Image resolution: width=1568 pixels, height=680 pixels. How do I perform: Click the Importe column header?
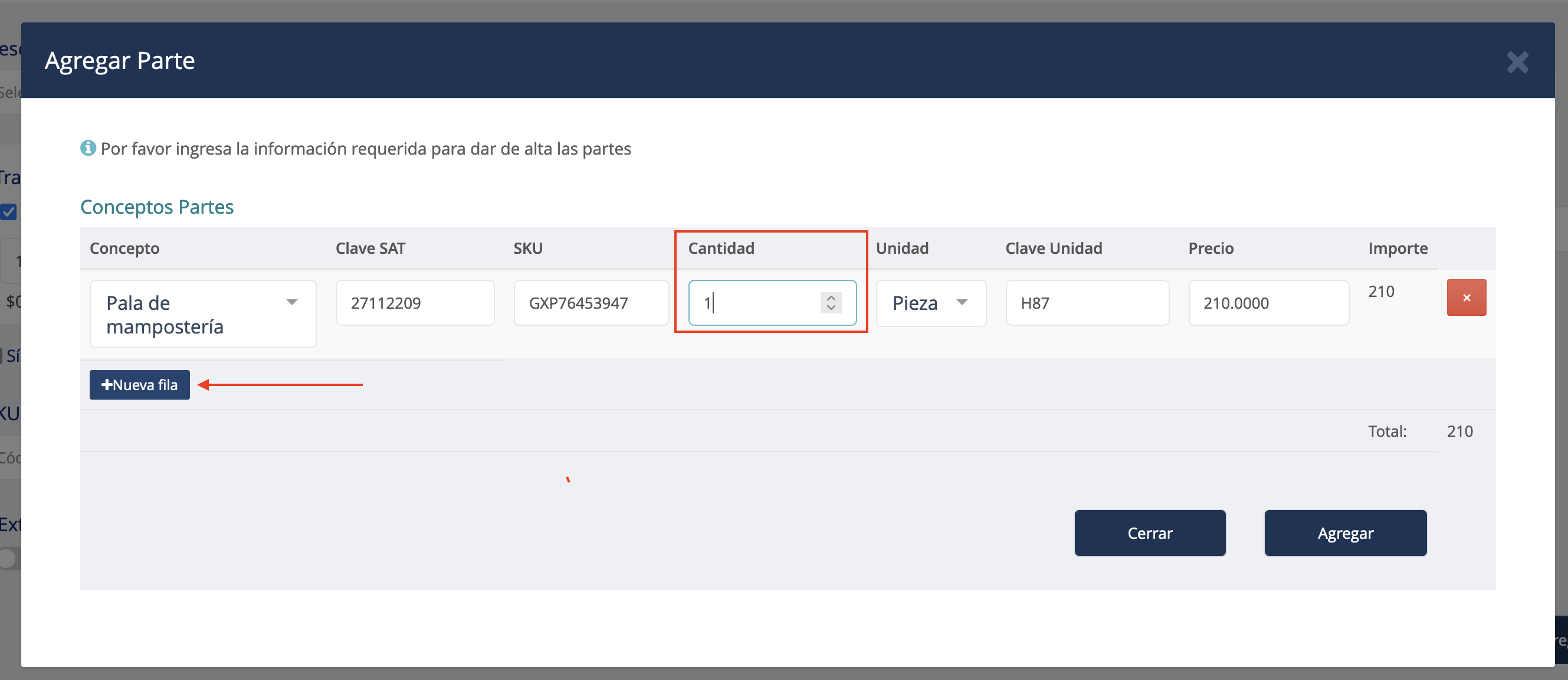tap(1398, 248)
